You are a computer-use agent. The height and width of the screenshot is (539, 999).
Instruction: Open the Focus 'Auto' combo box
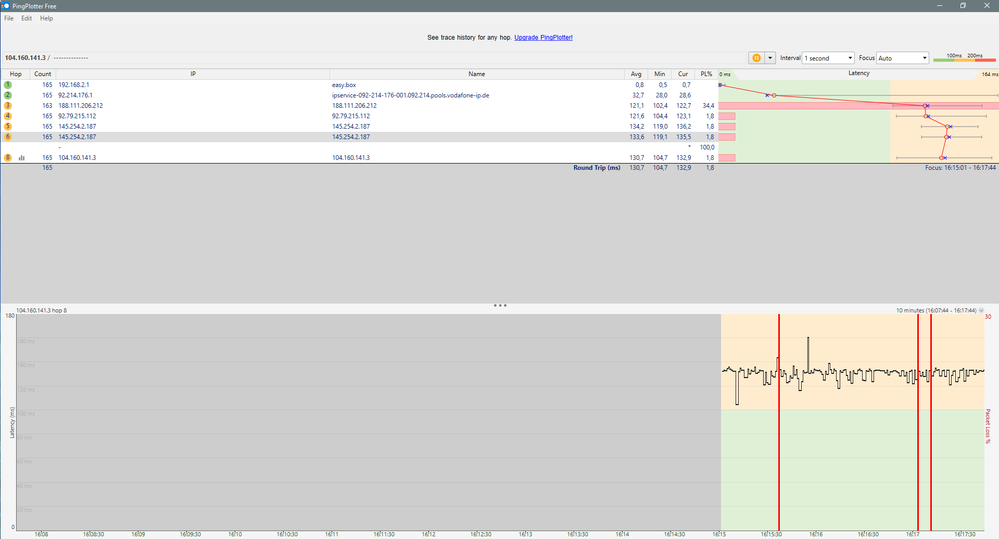(x=902, y=58)
